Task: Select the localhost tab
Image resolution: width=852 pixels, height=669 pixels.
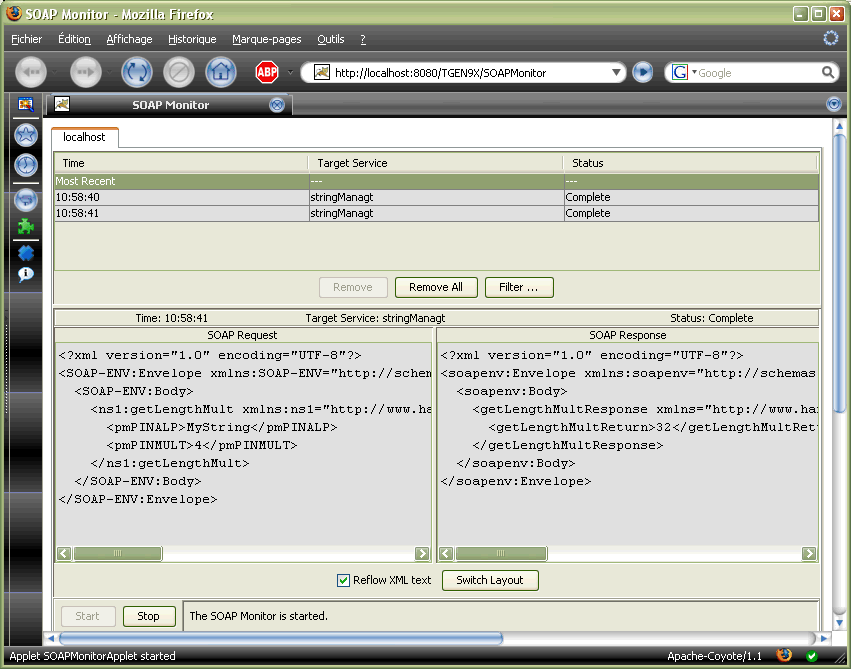Action: tap(85, 137)
